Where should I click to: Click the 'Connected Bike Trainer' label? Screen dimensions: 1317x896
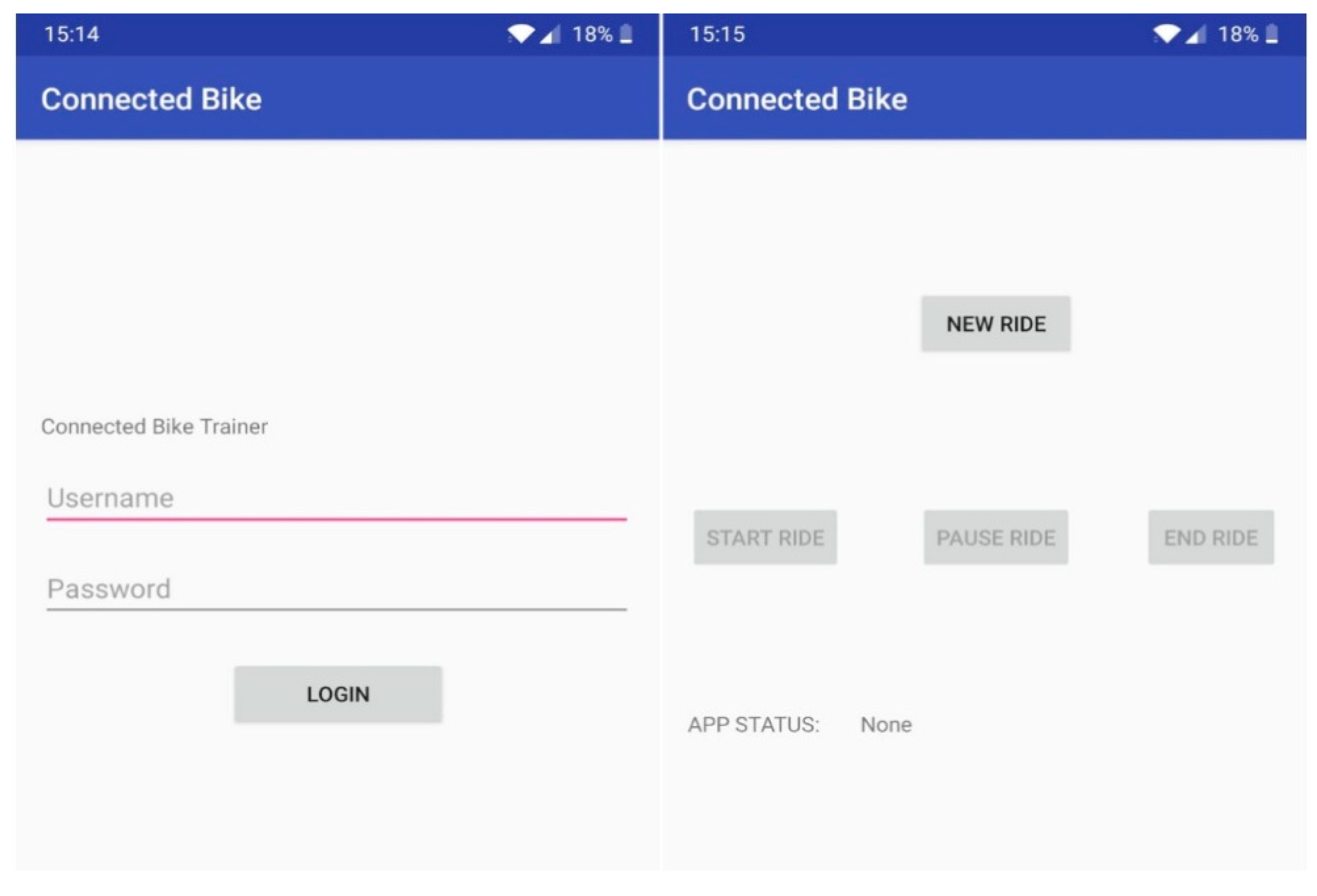[154, 427]
